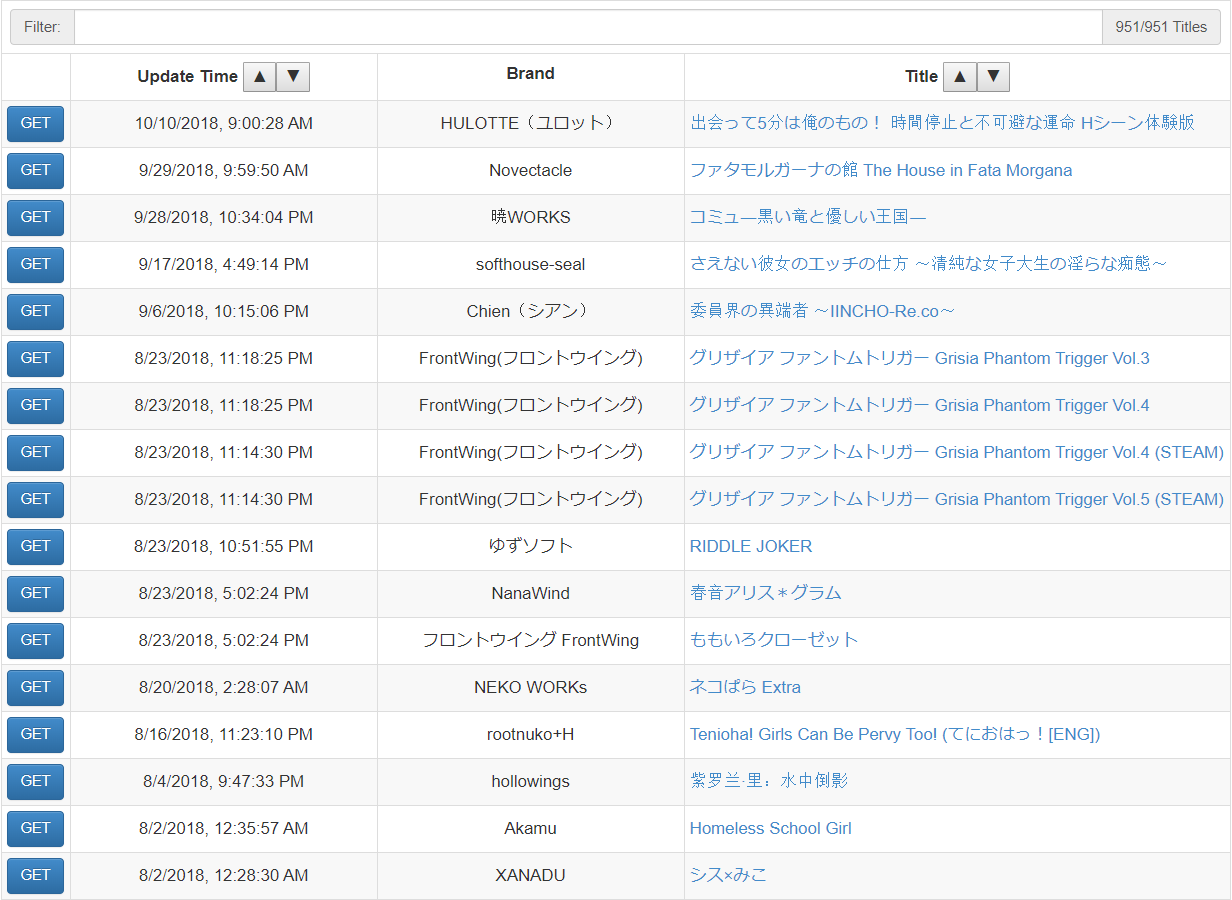Click GET for Grisia Vol.4 (STEAM) row
1232x900 pixels.
tap(35, 453)
